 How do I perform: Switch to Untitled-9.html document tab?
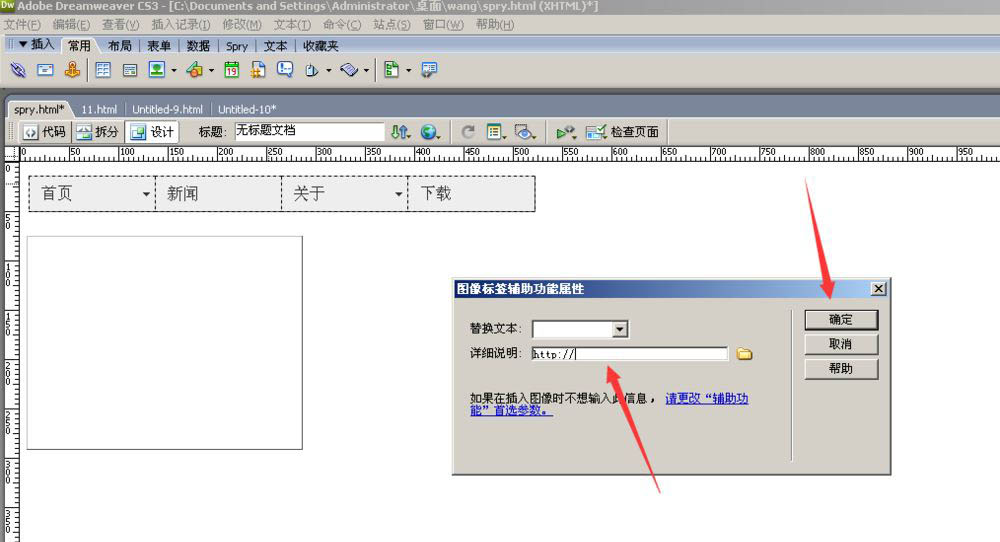[x=167, y=109]
